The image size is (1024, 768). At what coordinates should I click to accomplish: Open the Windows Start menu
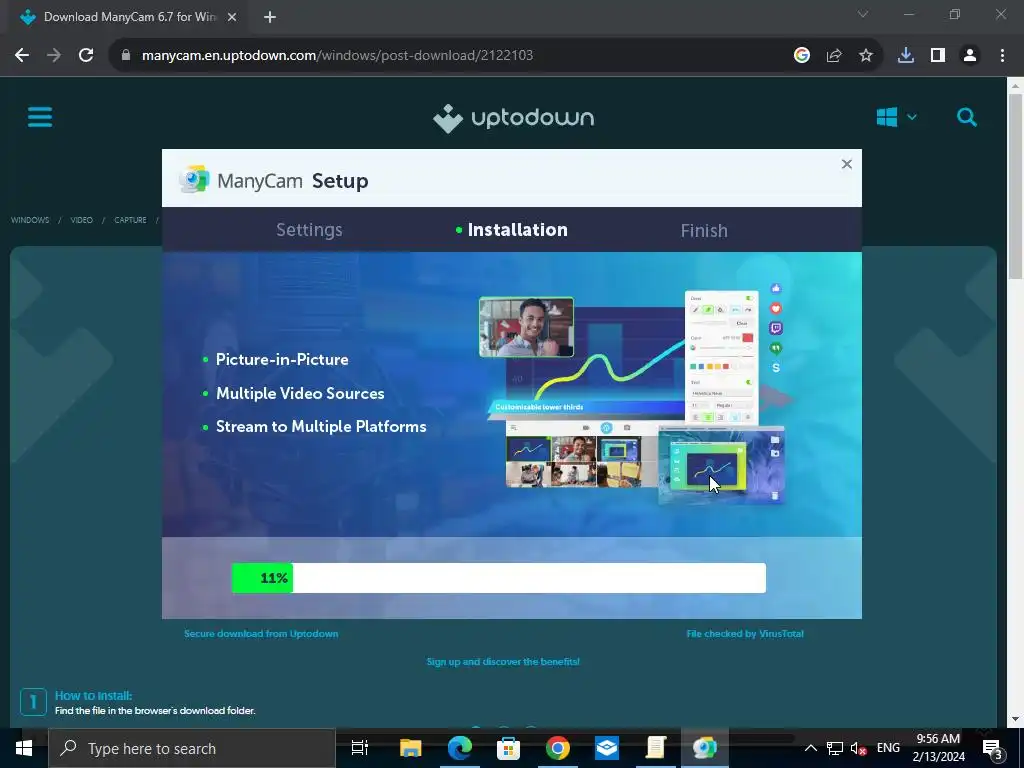pyautogui.click(x=24, y=748)
